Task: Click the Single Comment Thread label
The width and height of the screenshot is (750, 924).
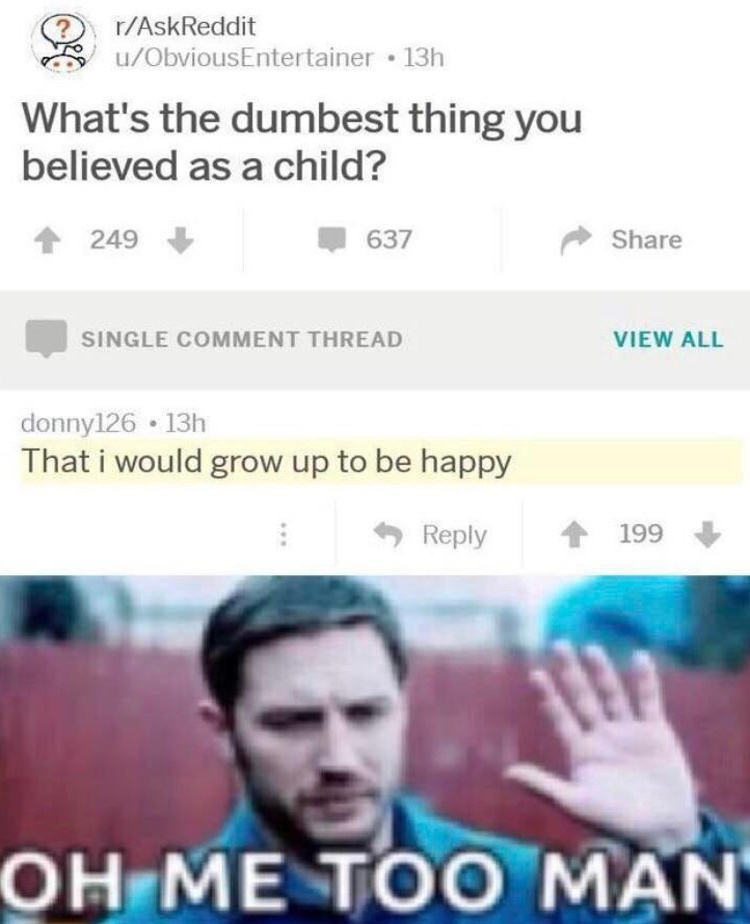Action: (242, 339)
